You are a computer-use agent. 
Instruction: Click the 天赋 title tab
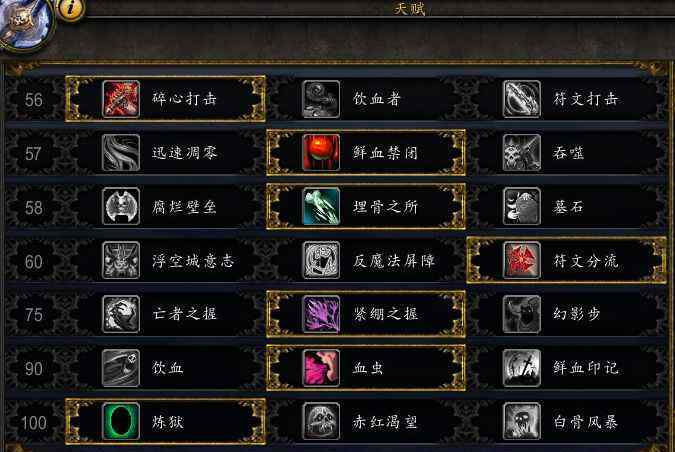pyautogui.click(x=409, y=8)
